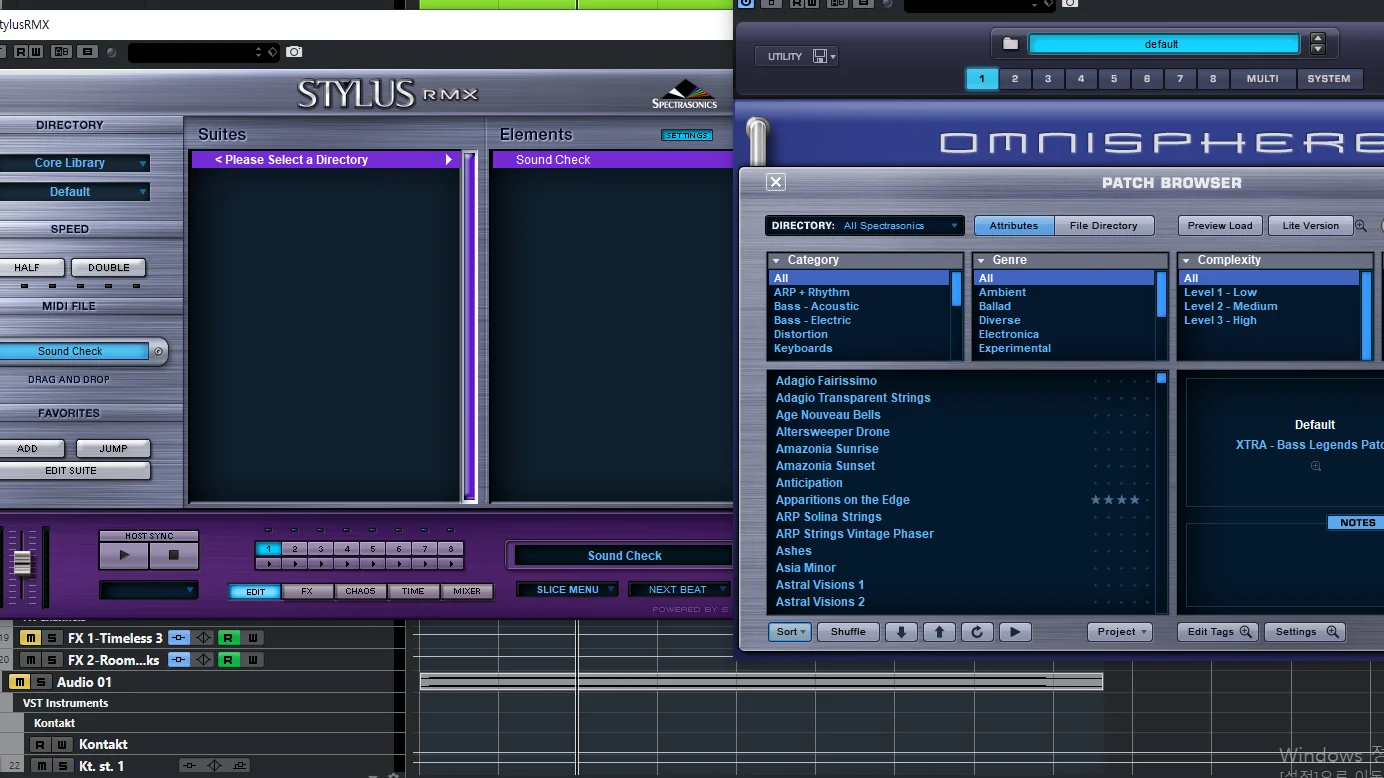Go to the previous patch with the up arrow
The height and width of the screenshot is (778, 1384).
tap(939, 632)
